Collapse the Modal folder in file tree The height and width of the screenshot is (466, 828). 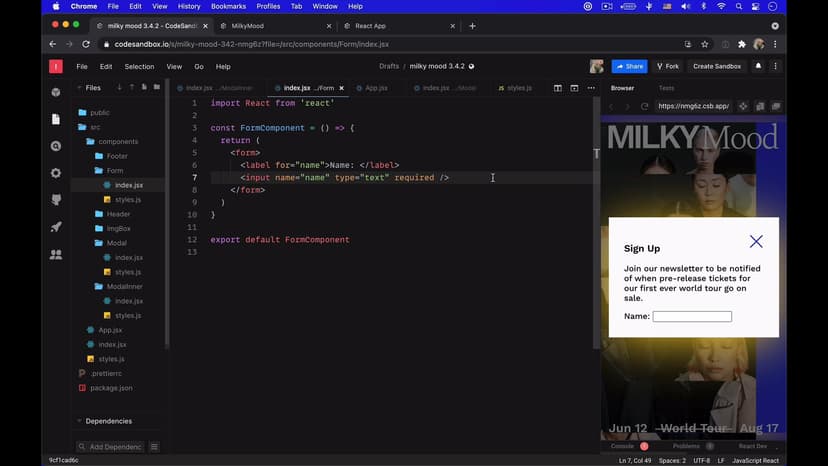pyautogui.click(x=116, y=243)
